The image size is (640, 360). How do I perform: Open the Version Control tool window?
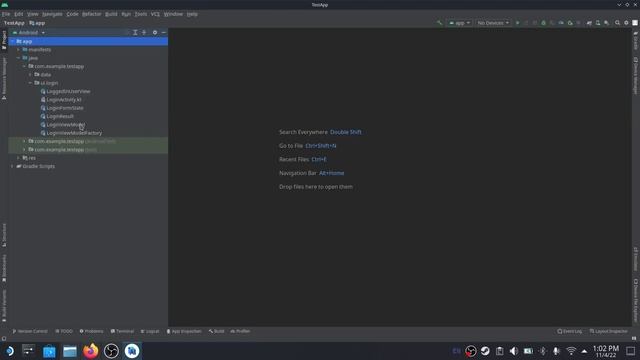click(30, 331)
